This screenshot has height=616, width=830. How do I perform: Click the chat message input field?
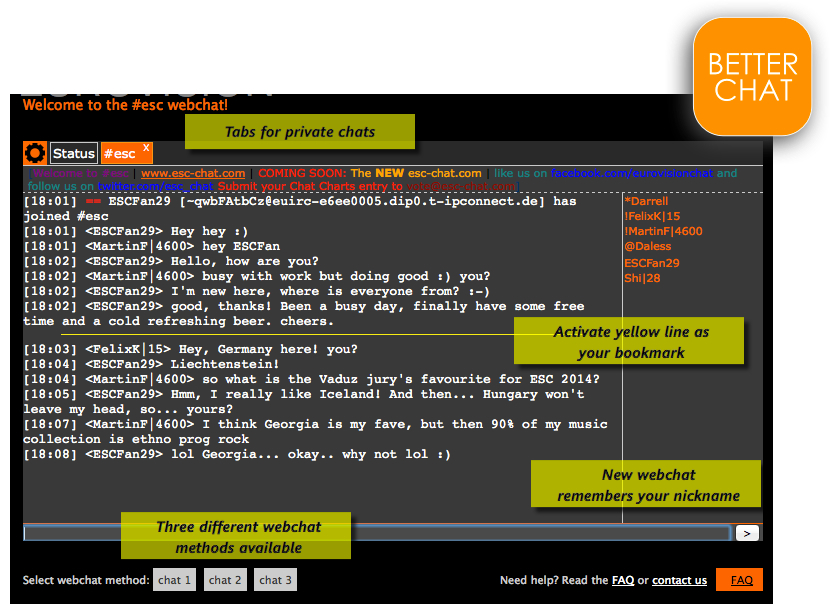[x=377, y=533]
